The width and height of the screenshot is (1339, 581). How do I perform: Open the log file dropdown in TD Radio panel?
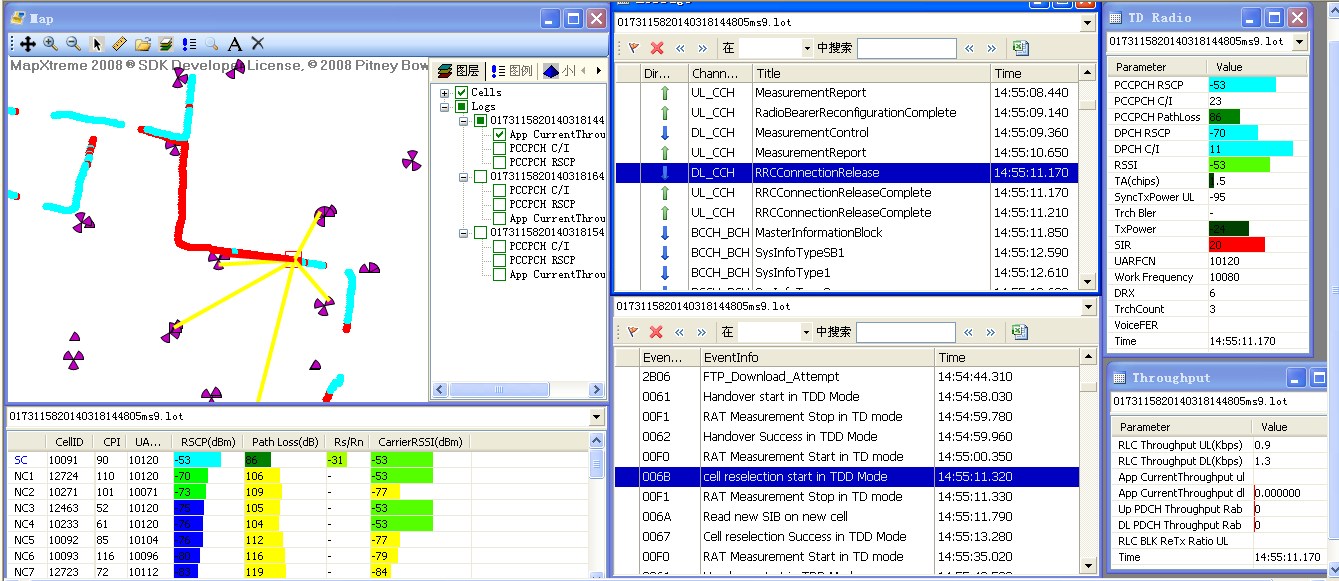click(1299, 42)
